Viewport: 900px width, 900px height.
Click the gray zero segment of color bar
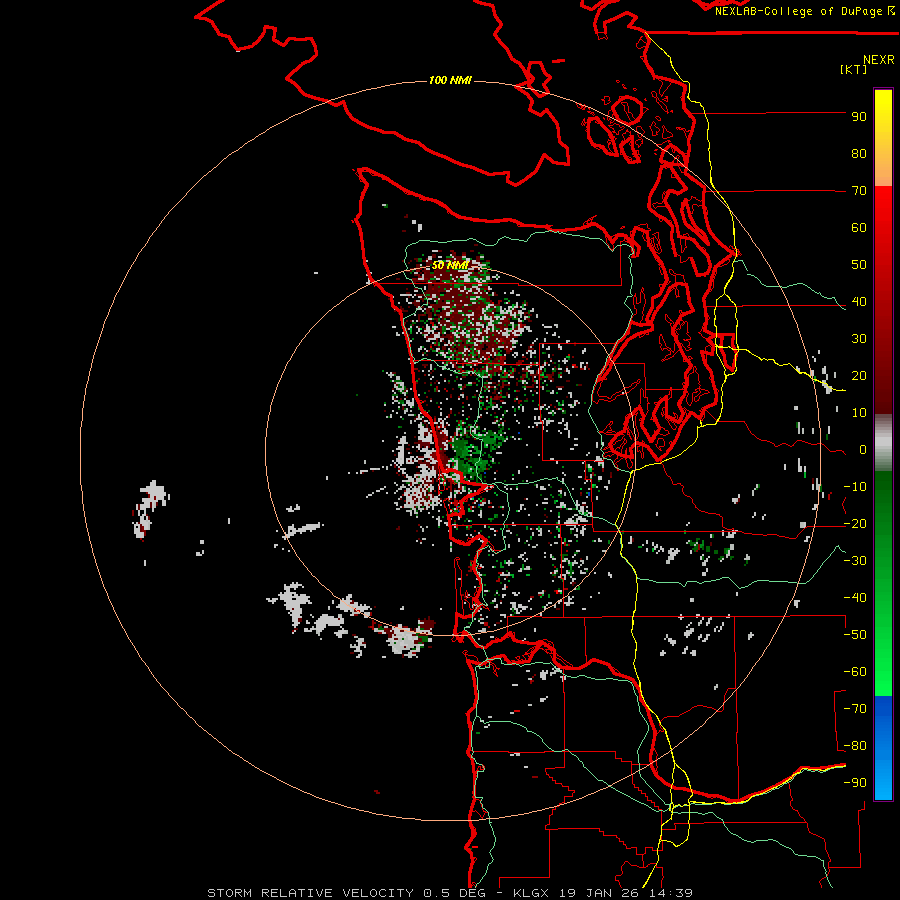coord(883,443)
